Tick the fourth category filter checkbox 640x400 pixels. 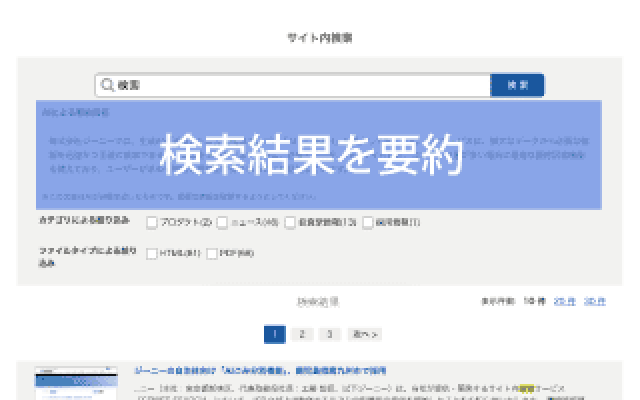[x=368, y=222]
